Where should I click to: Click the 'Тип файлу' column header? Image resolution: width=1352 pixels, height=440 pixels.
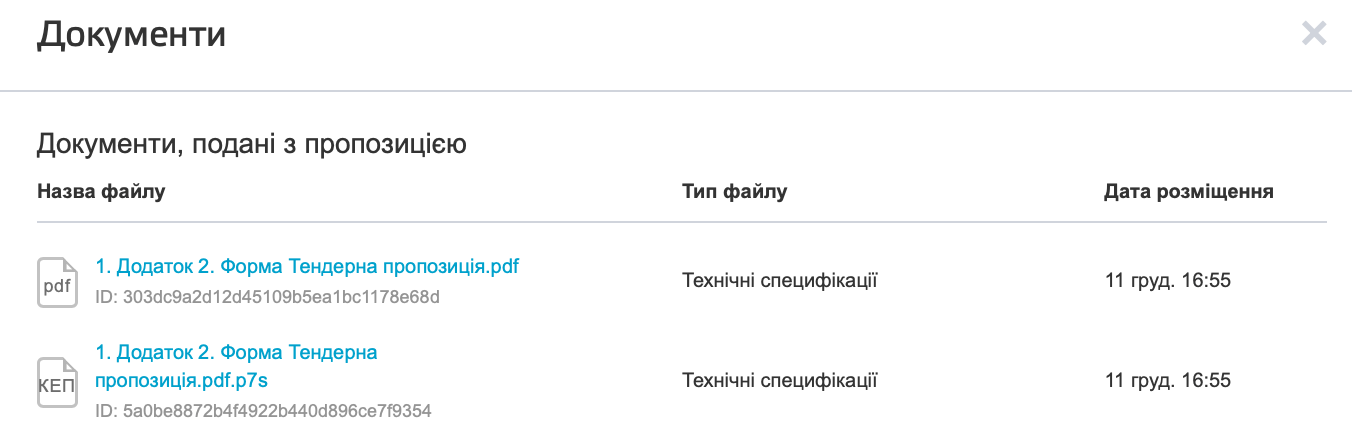(x=734, y=191)
